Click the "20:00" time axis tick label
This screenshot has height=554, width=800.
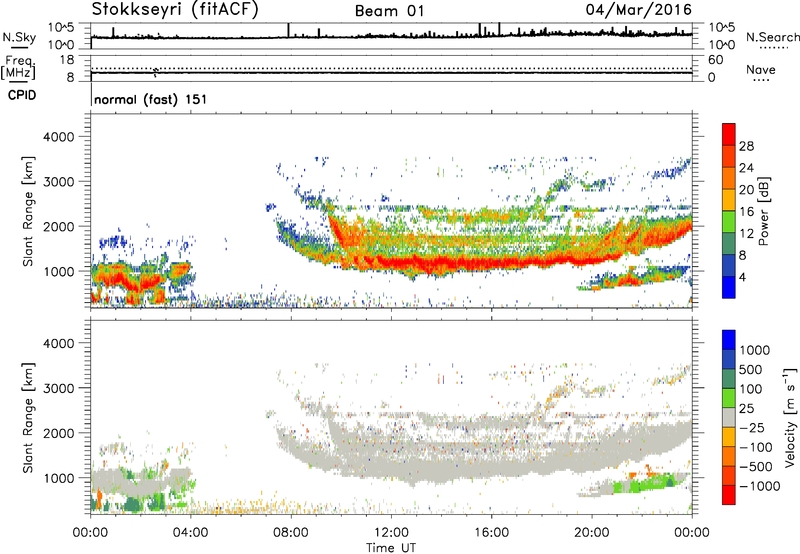click(x=592, y=533)
